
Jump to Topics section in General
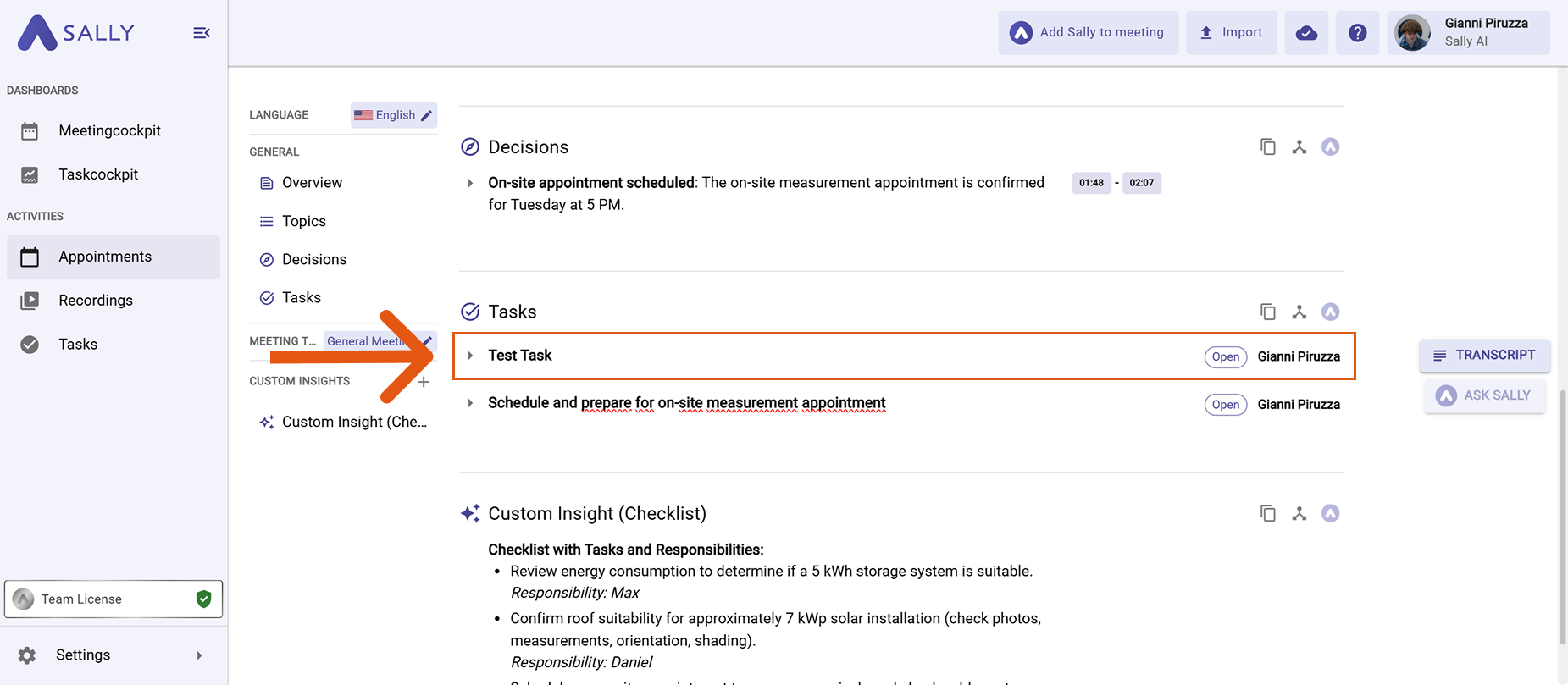pyautogui.click(x=303, y=221)
